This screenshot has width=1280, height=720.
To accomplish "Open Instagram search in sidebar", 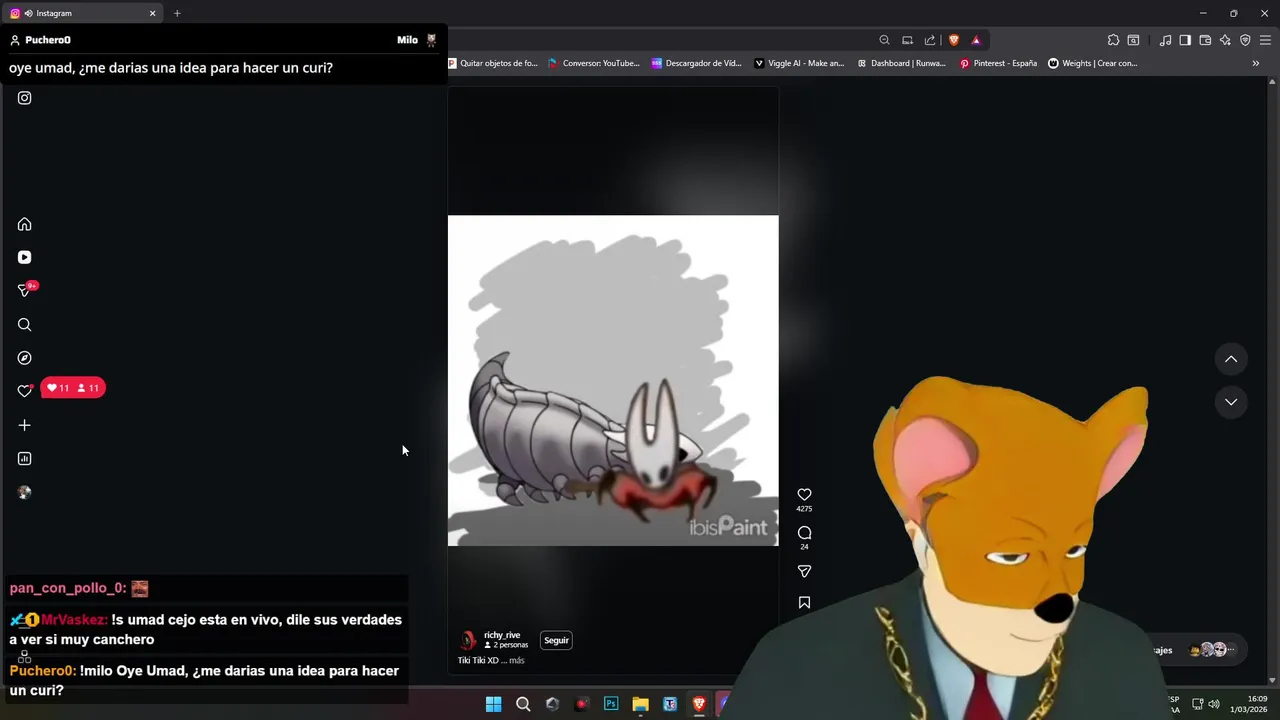I will (24, 324).
